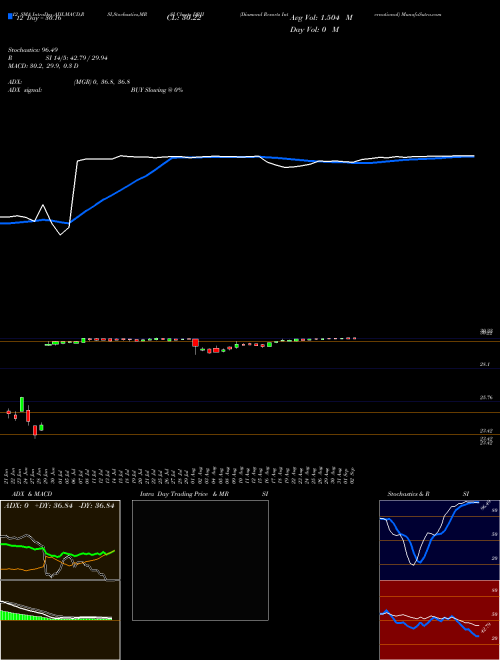This screenshot has height=660, width=500.
Task: Select the 'Stochastics & R' panel heading
Action: click(409, 494)
